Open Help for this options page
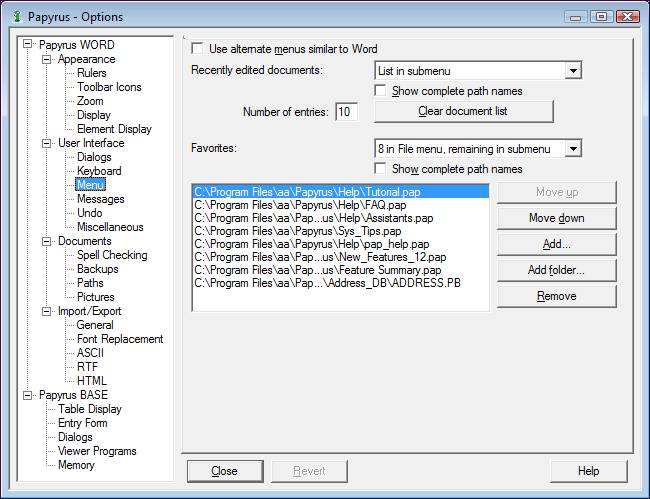 click(589, 471)
